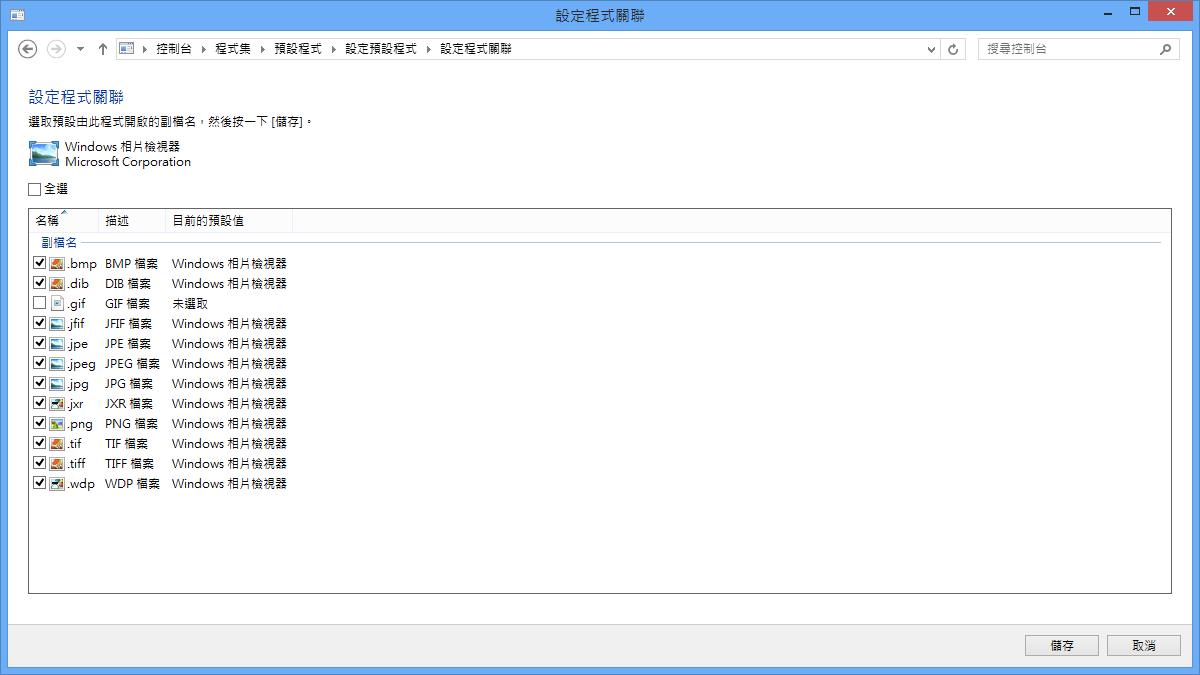The width and height of the screenshot is (1200, 675).
Task: Open the recent locations dropdown arrow
Action: click(x=80, y=49)
